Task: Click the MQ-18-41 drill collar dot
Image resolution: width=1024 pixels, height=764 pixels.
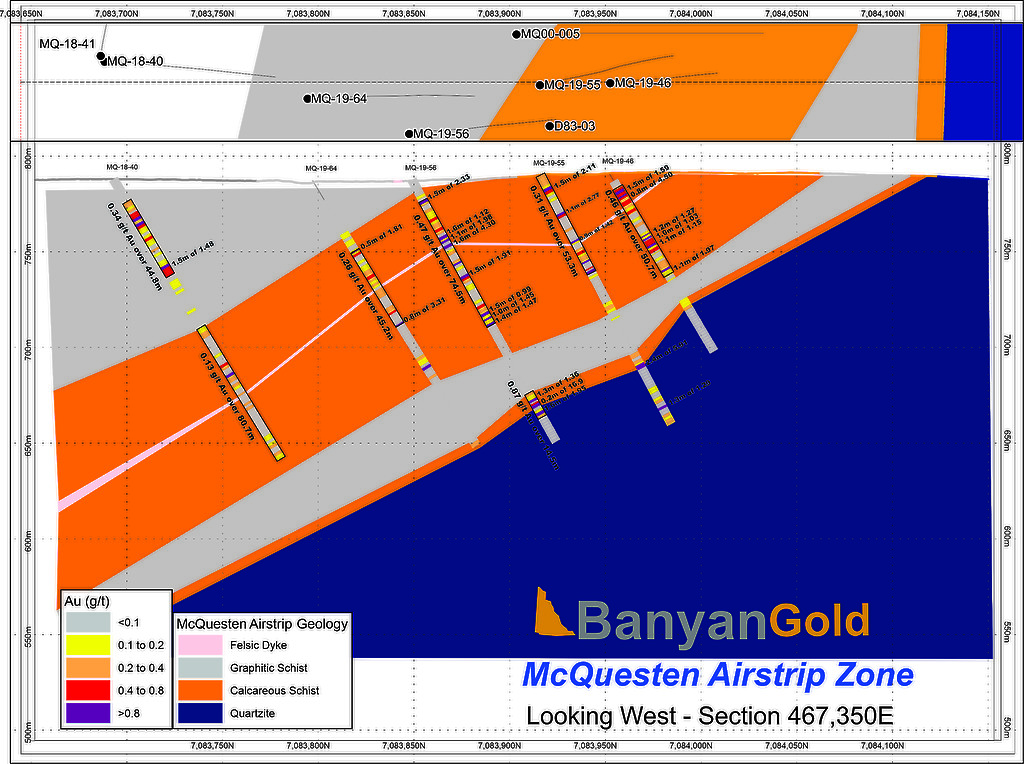Action: tap(100, 56)
